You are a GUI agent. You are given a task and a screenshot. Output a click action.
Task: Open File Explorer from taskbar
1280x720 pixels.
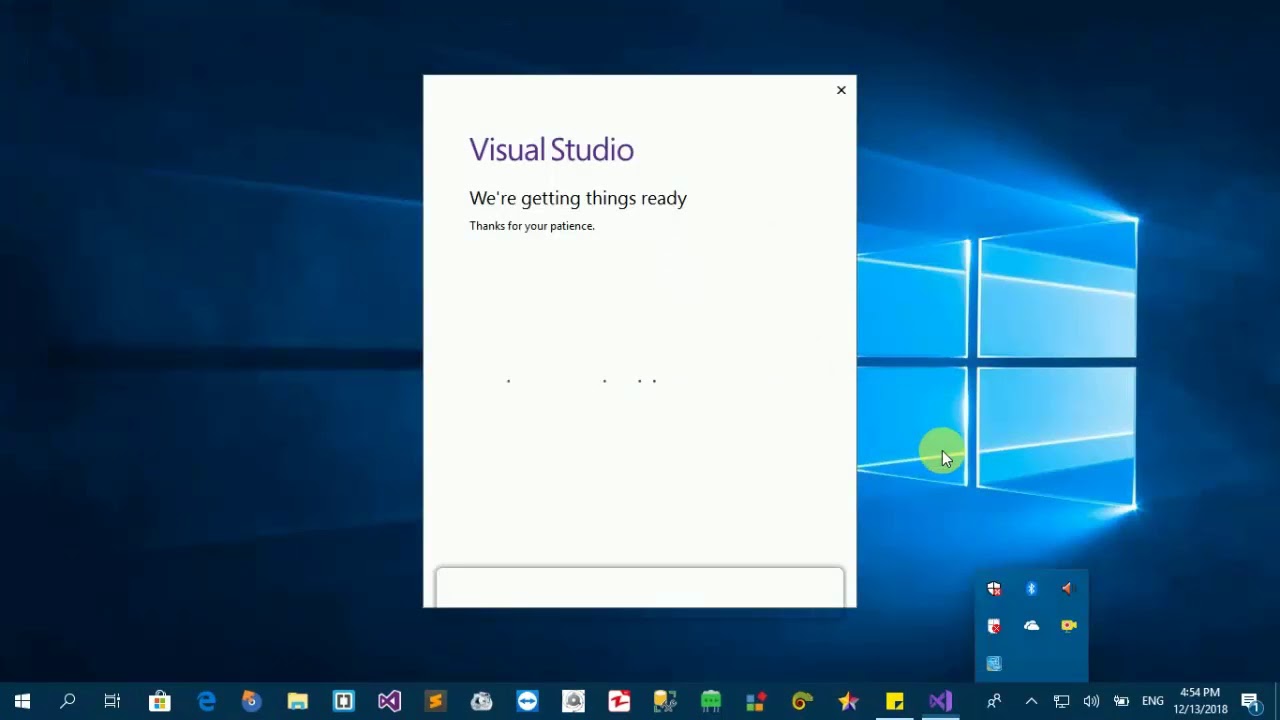click(297, 702)
